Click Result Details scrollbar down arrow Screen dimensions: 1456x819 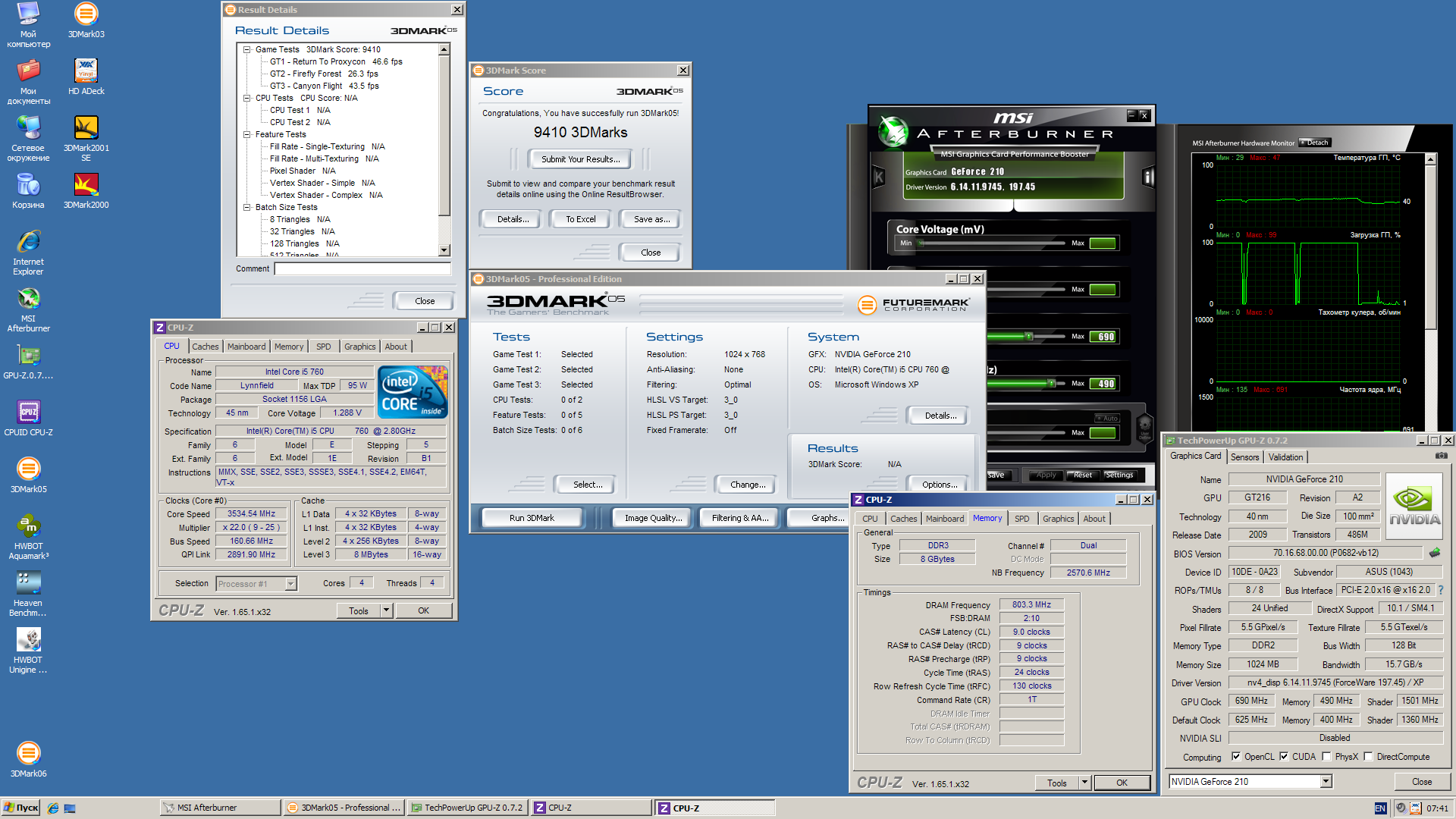click(x=444, y=250)
